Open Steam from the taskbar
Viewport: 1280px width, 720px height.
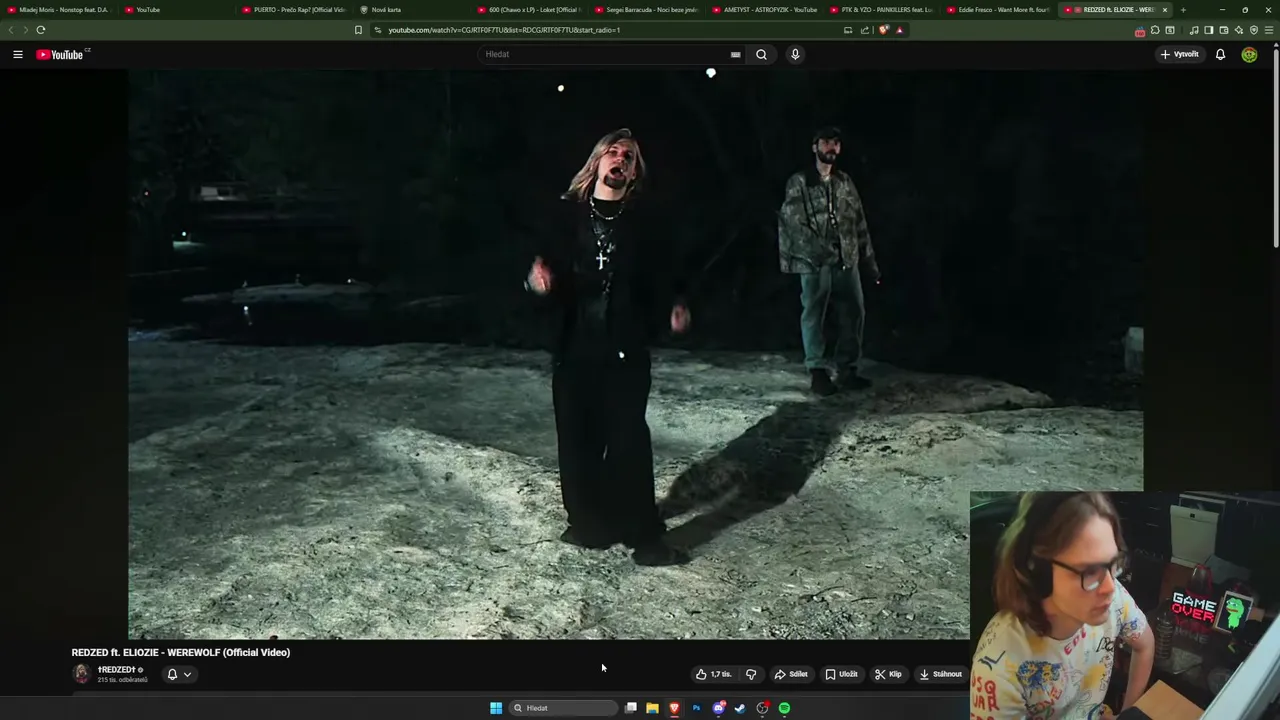740,708
